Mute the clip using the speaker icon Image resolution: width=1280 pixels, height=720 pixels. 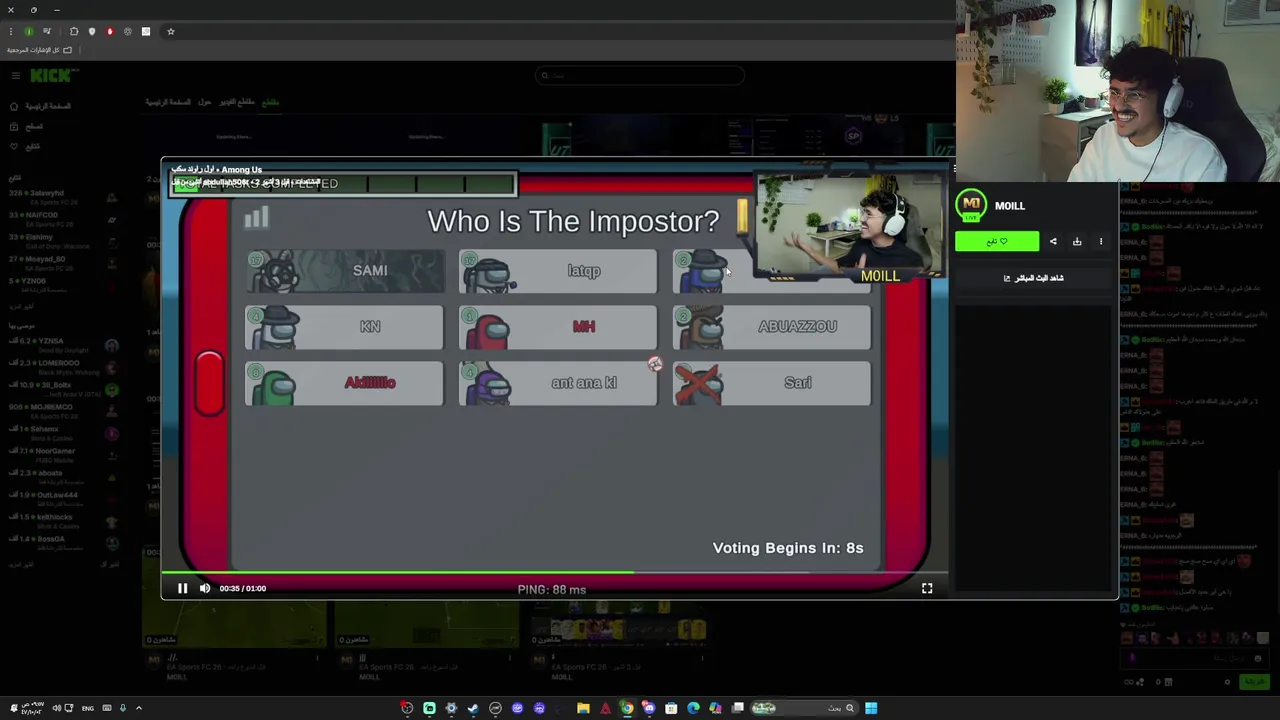click(205, 588)
